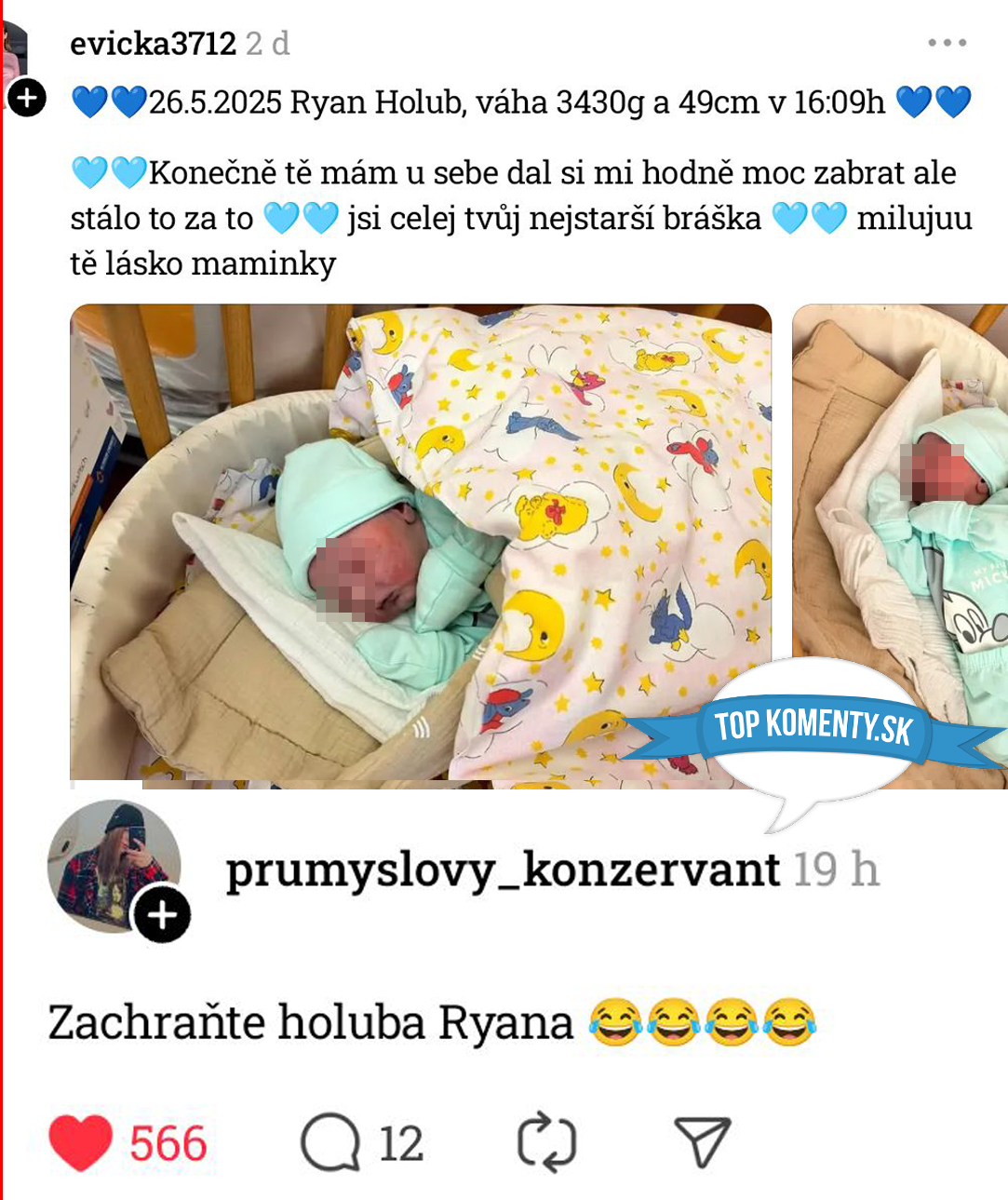Open the first baby photo with moon blanket
1008x1200 pixels.
421,546
